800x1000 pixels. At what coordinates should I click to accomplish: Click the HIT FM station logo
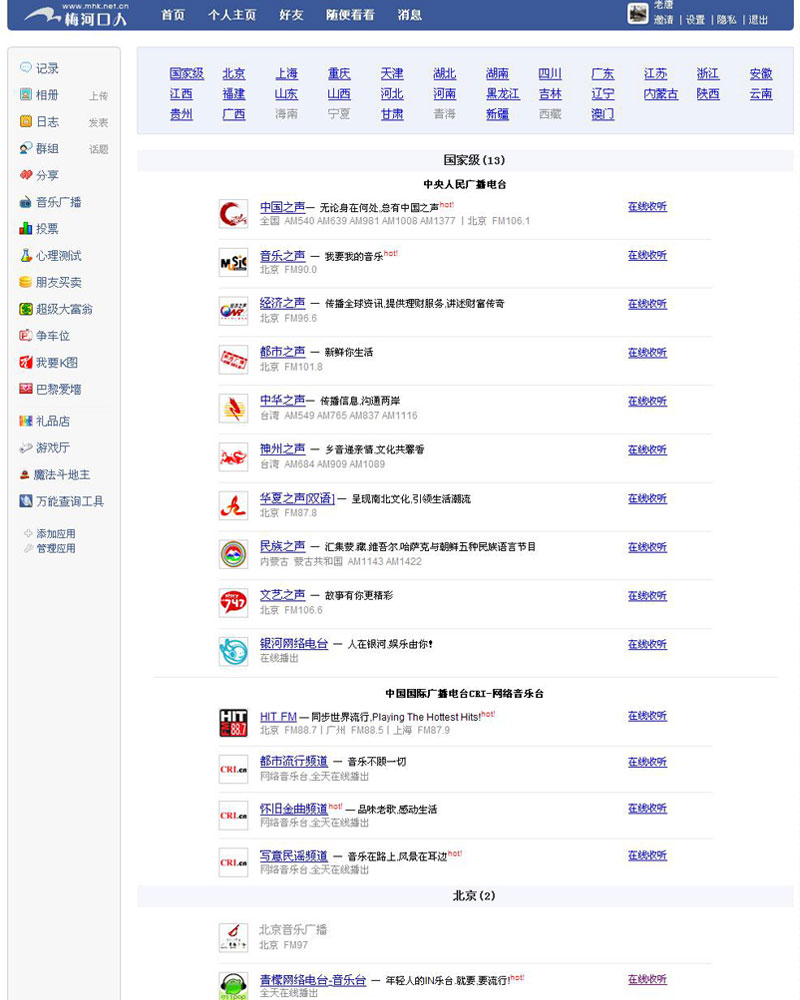[x=233, y=723]
